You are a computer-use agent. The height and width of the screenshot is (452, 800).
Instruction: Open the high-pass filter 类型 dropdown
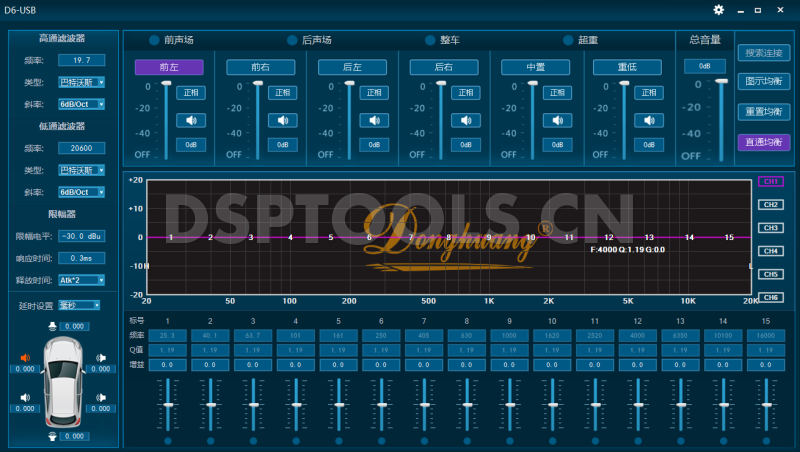click(81, 83)
